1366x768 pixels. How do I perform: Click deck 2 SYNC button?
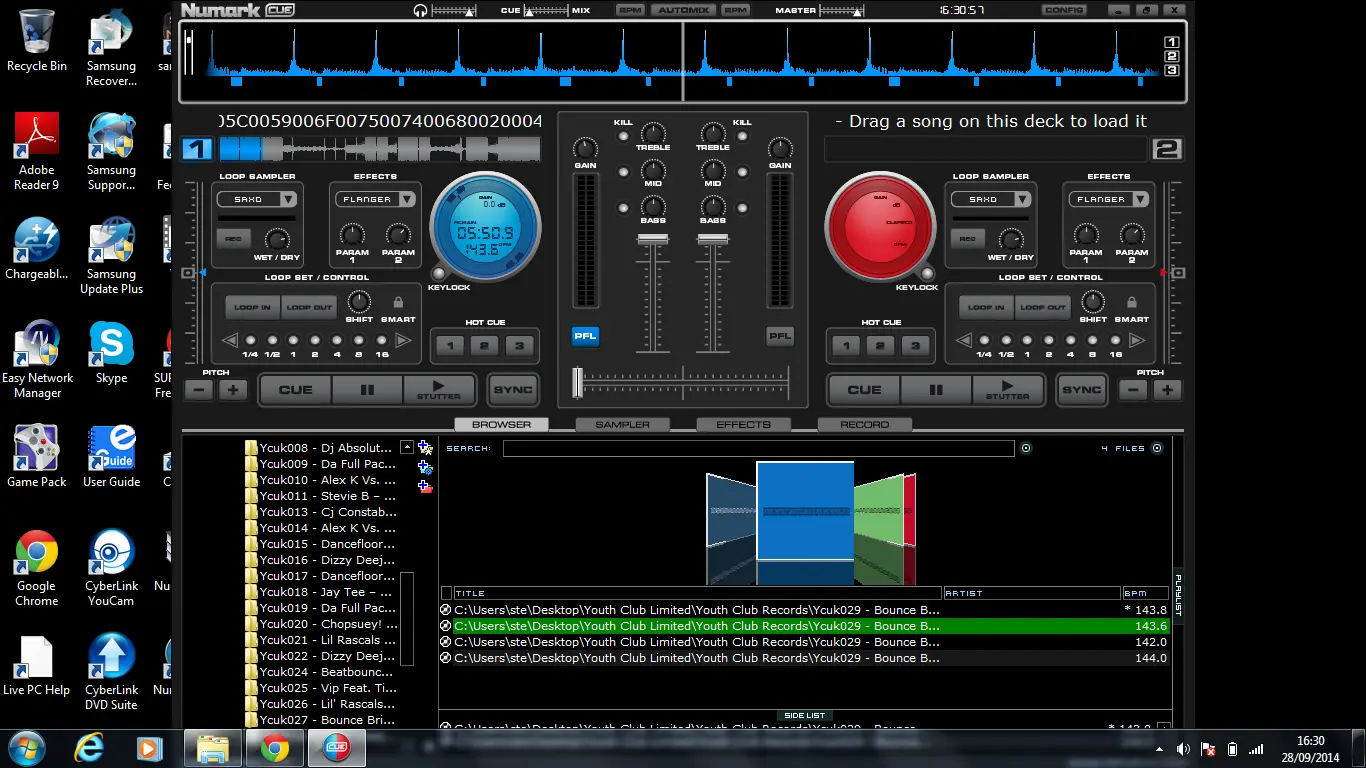1081,390
